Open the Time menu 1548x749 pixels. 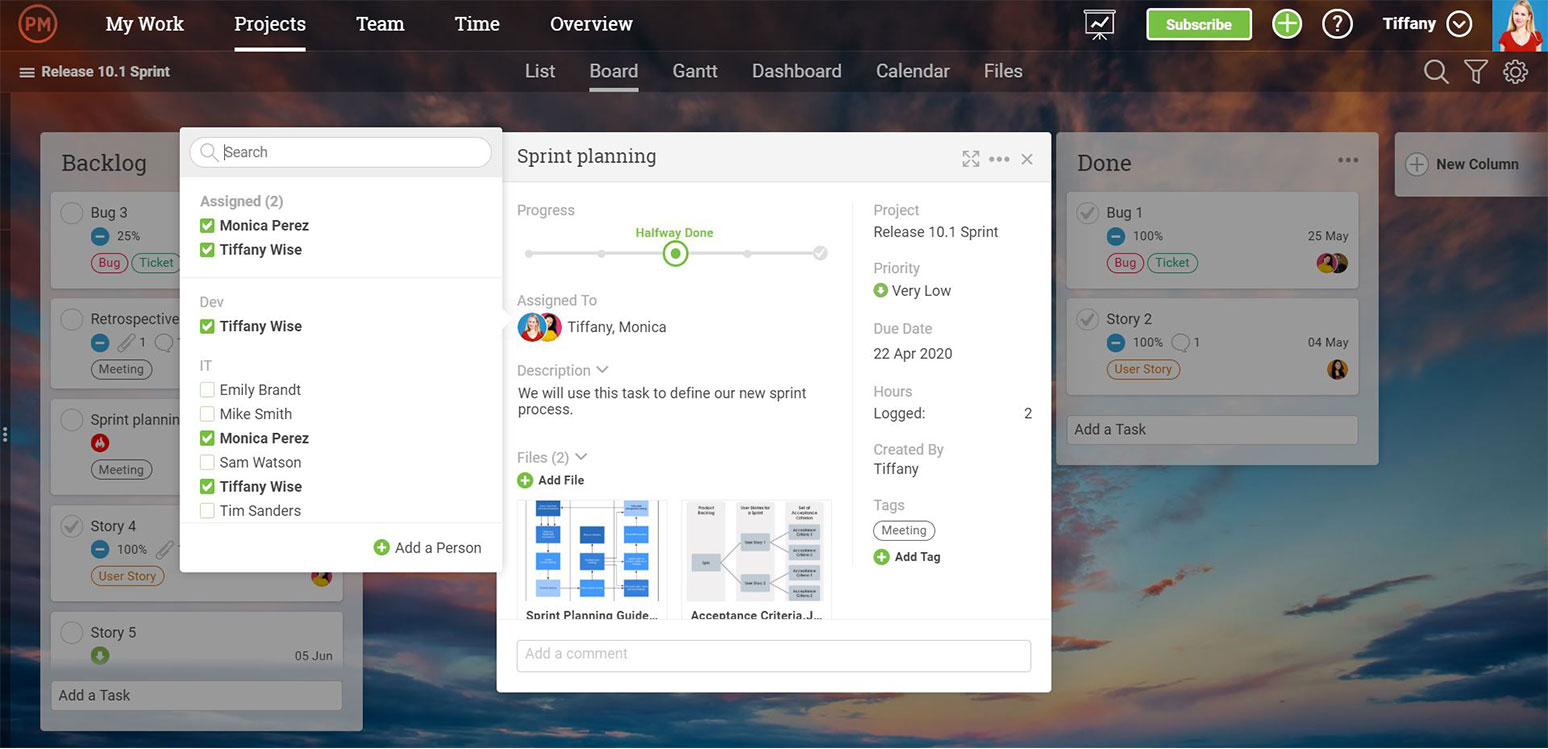click(477, 24)
